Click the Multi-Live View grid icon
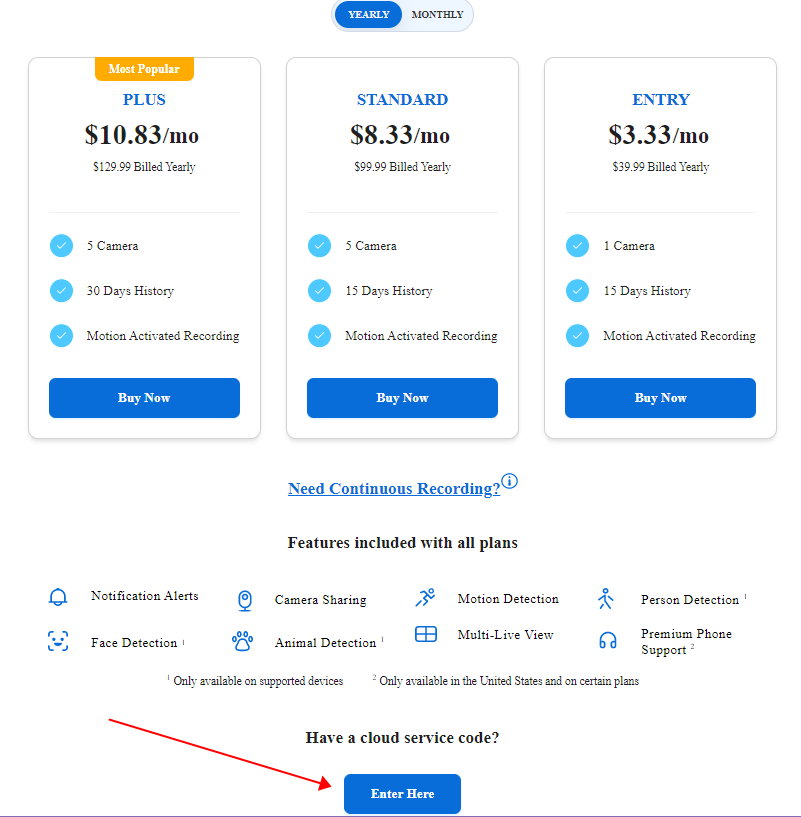Screen dimensions: 801x817 (x=426, y=634)
